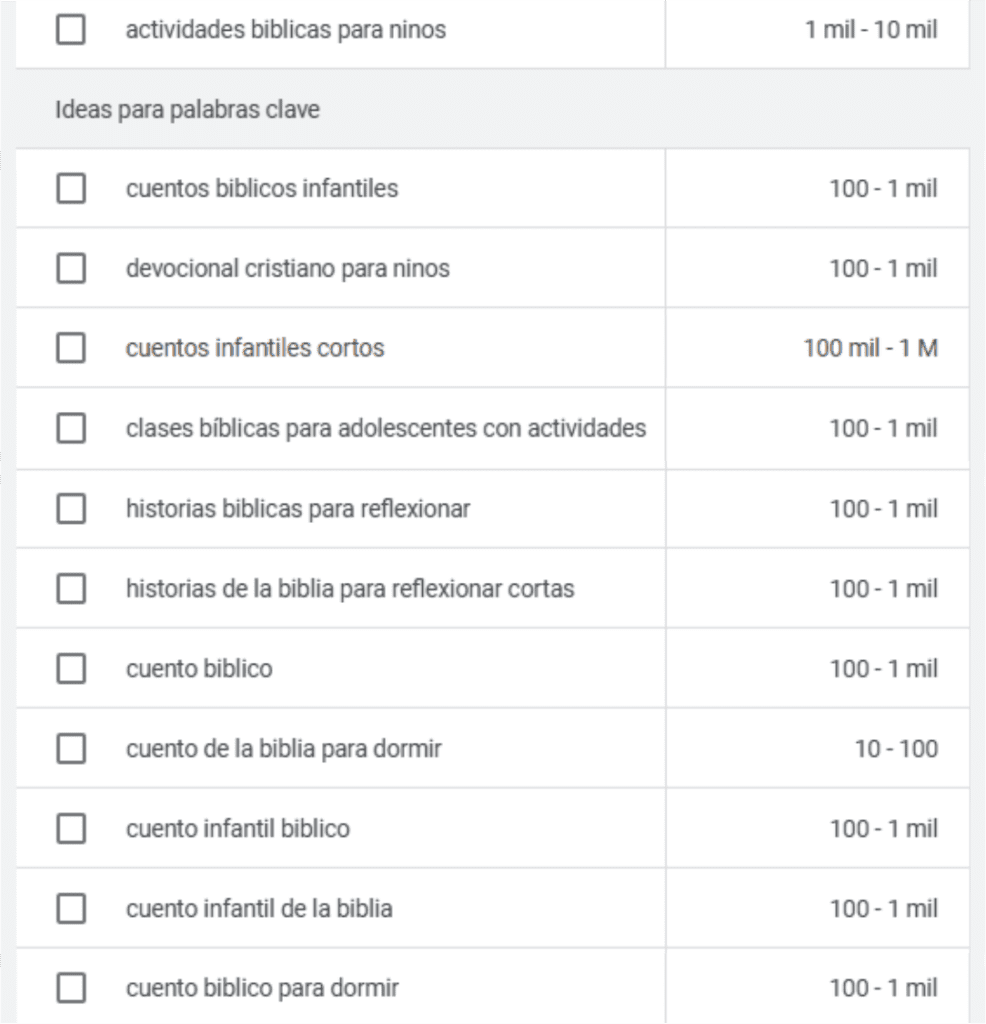Click the Ideas para palabras clave heading
The width and height of the screenshot is (986, 1024).
point(187,110)
